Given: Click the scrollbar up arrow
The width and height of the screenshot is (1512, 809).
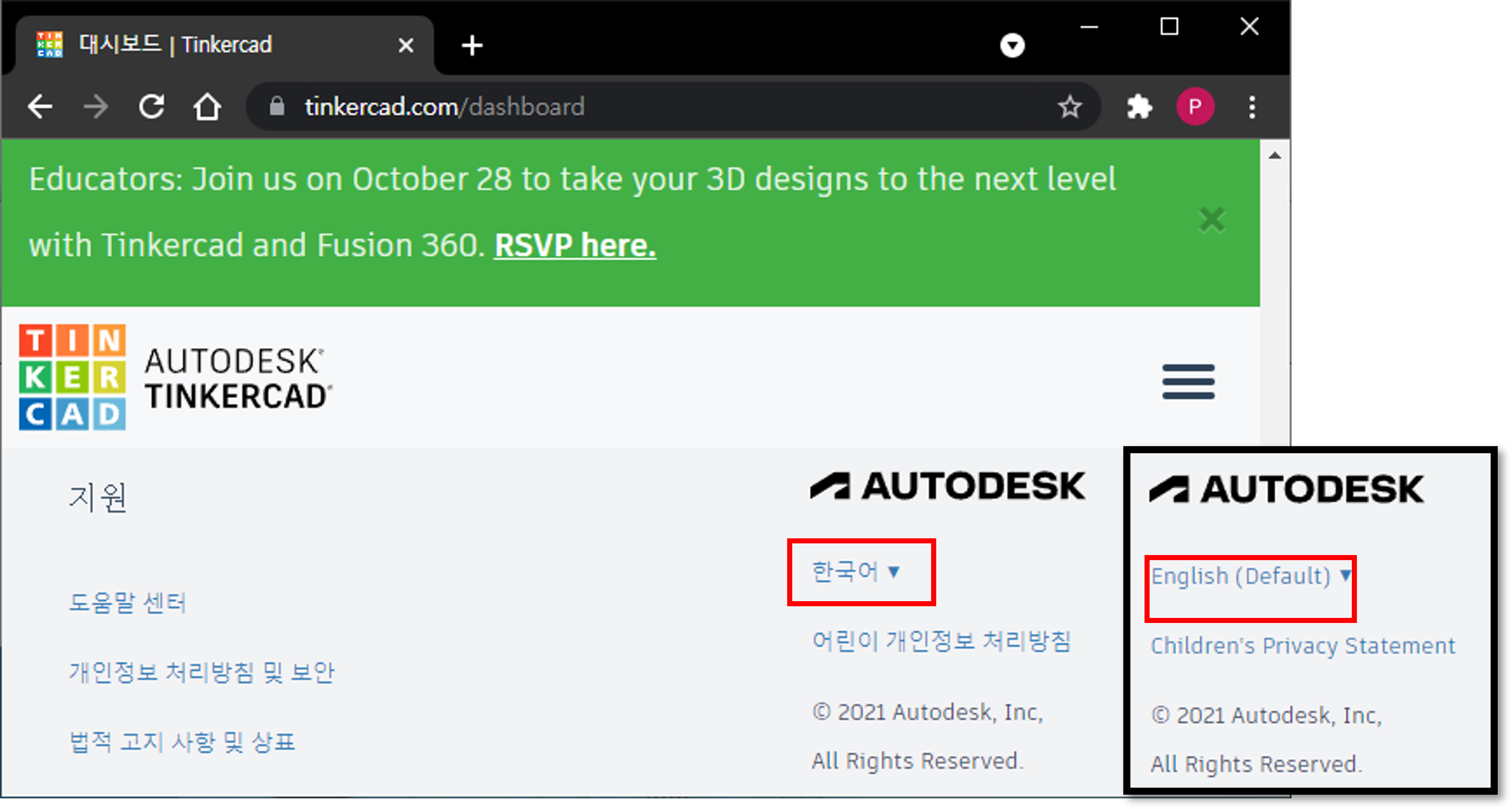Looking at the screenshot, I should tap(1274, 156).
